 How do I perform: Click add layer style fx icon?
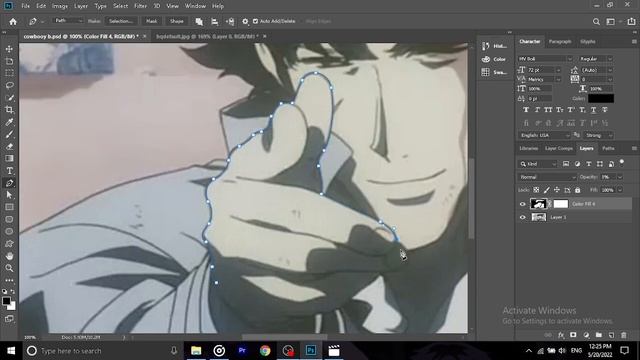561,335
